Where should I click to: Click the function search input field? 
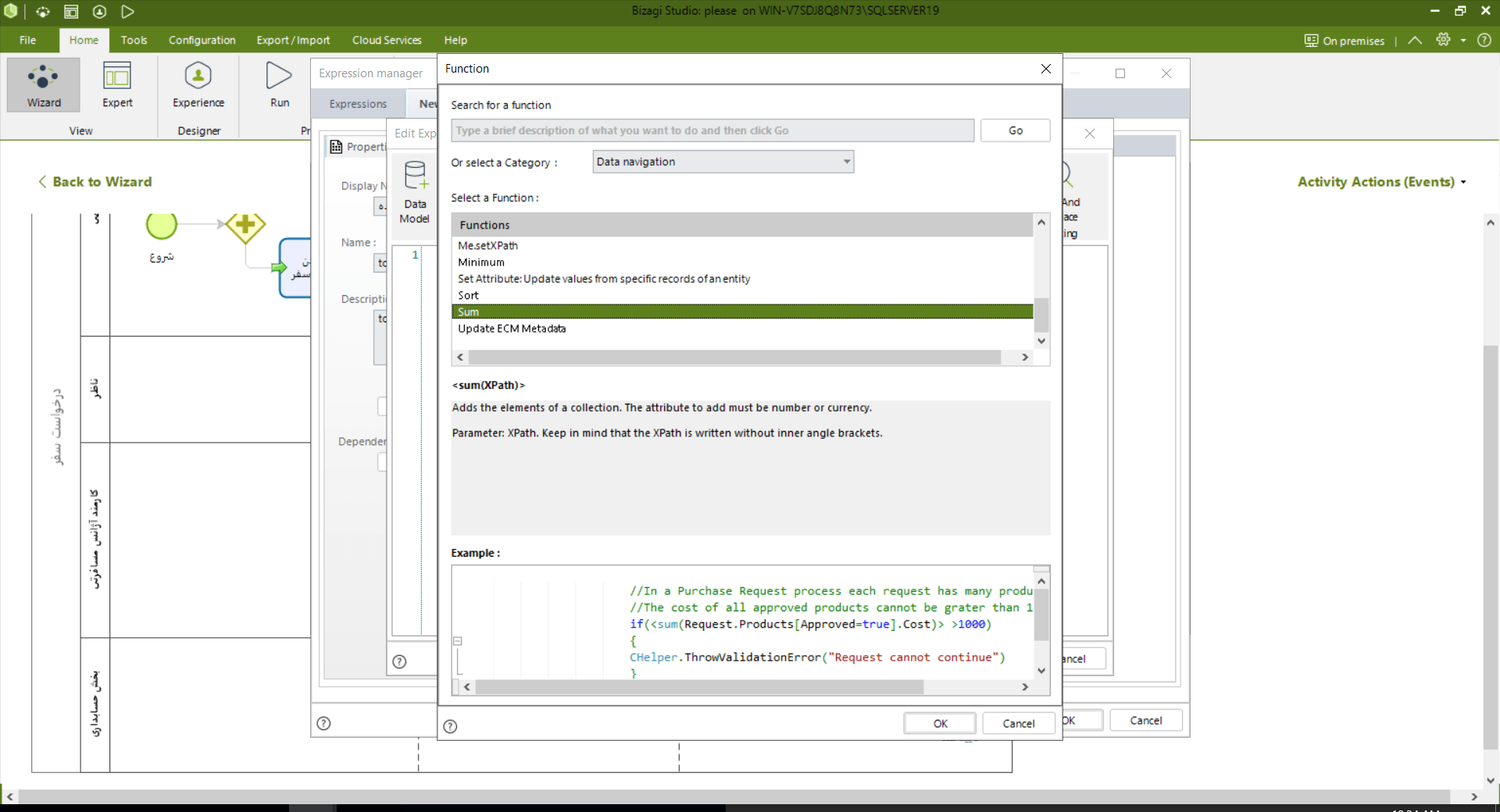click(x=712, y=130)
